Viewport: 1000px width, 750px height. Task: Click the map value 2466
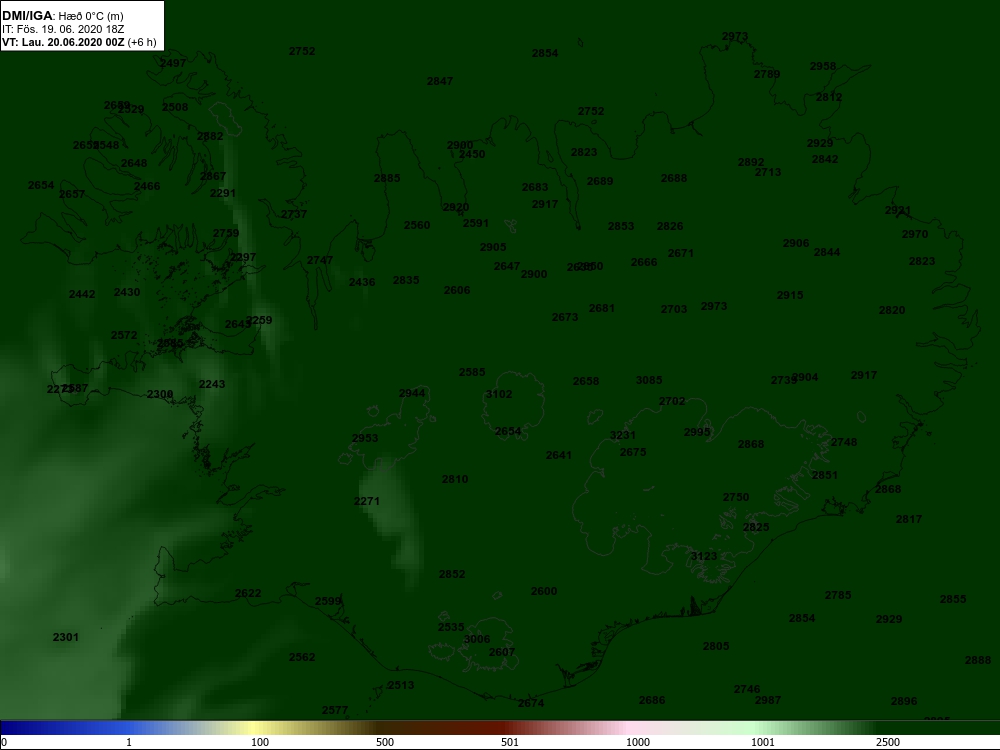[147, 186]
